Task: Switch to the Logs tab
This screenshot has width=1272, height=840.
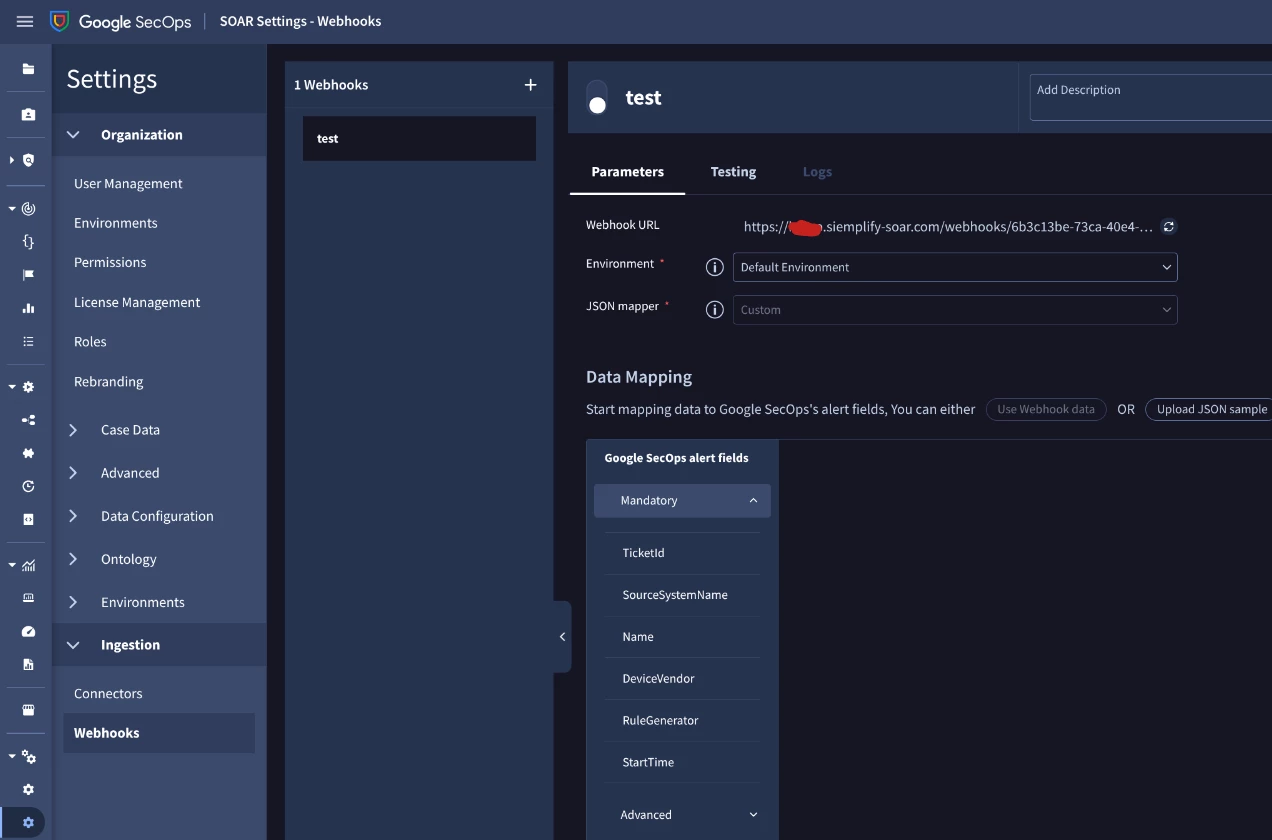Action: pyautogui.click(x=817, y=172)
